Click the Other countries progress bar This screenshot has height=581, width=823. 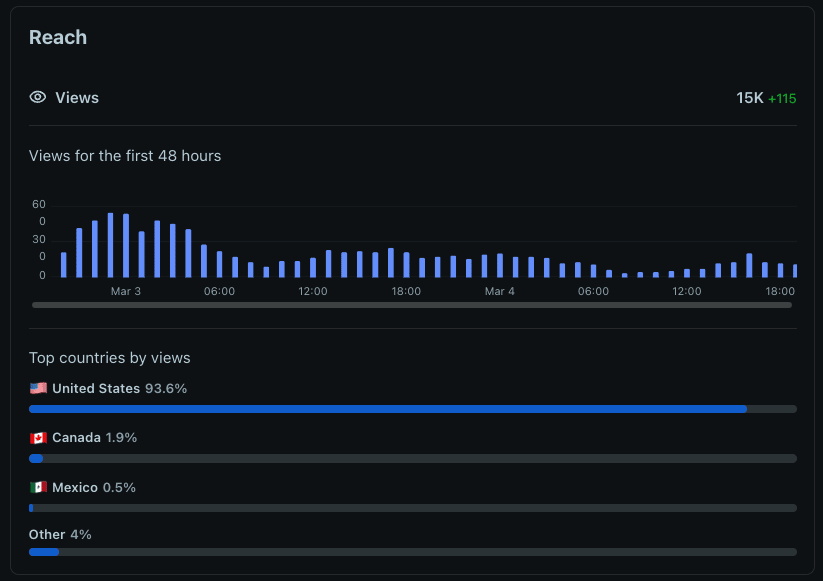(412, 552)
